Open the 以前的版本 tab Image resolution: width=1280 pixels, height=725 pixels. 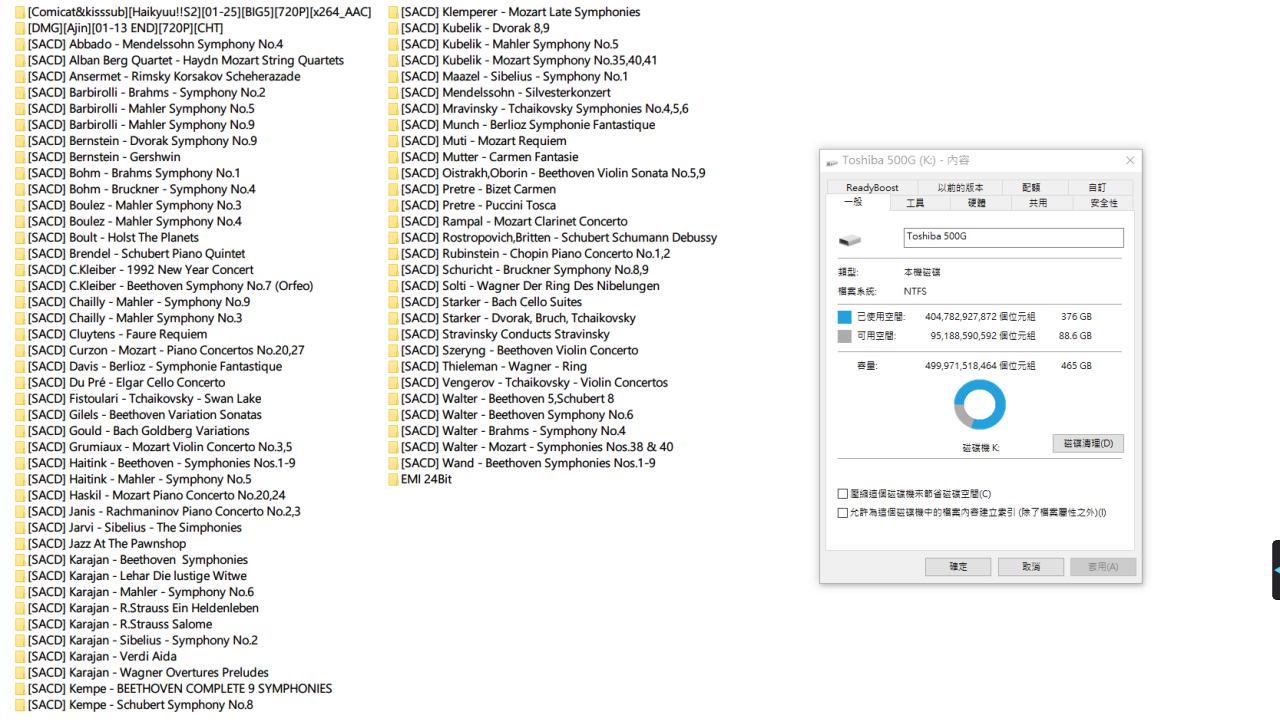961,188
